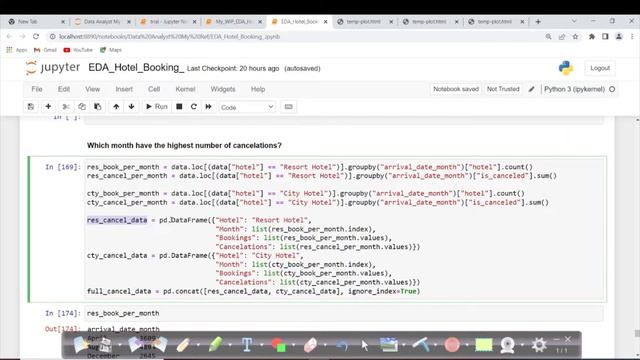Reload the browser page
Viewport: 640px width, 360px height.
coord(36,36)
